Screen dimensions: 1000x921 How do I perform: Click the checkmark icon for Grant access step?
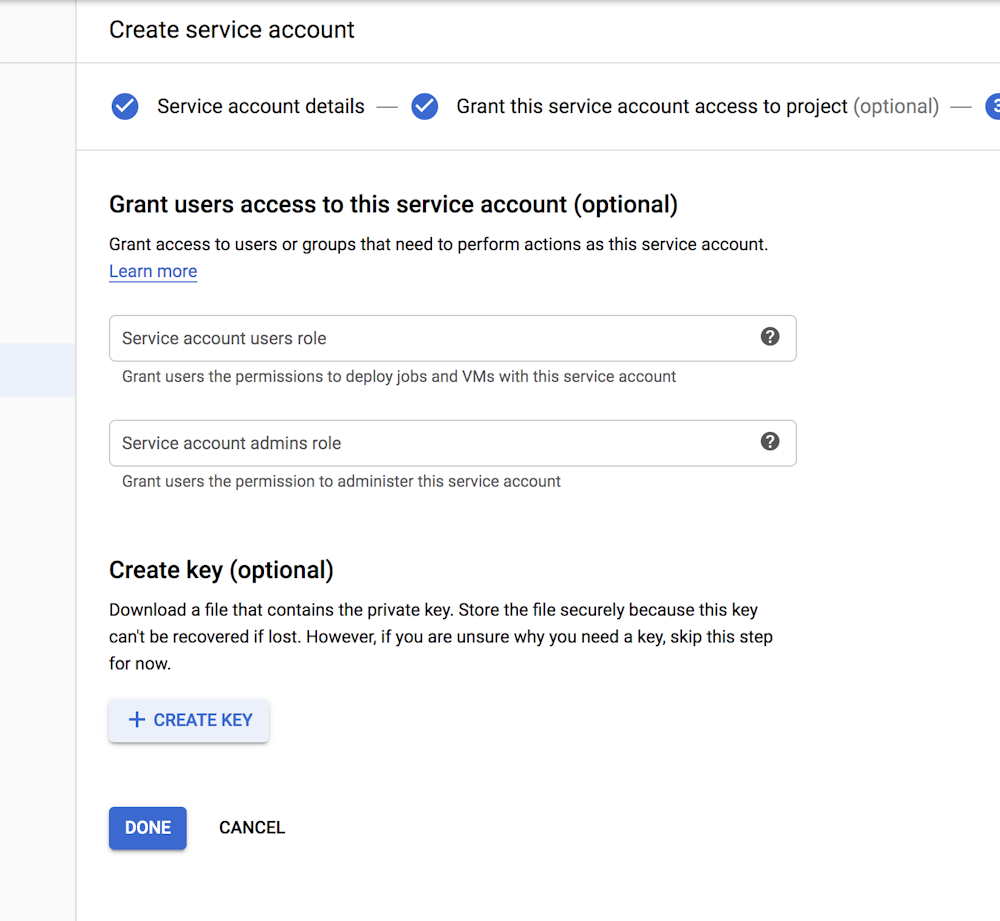425,107
